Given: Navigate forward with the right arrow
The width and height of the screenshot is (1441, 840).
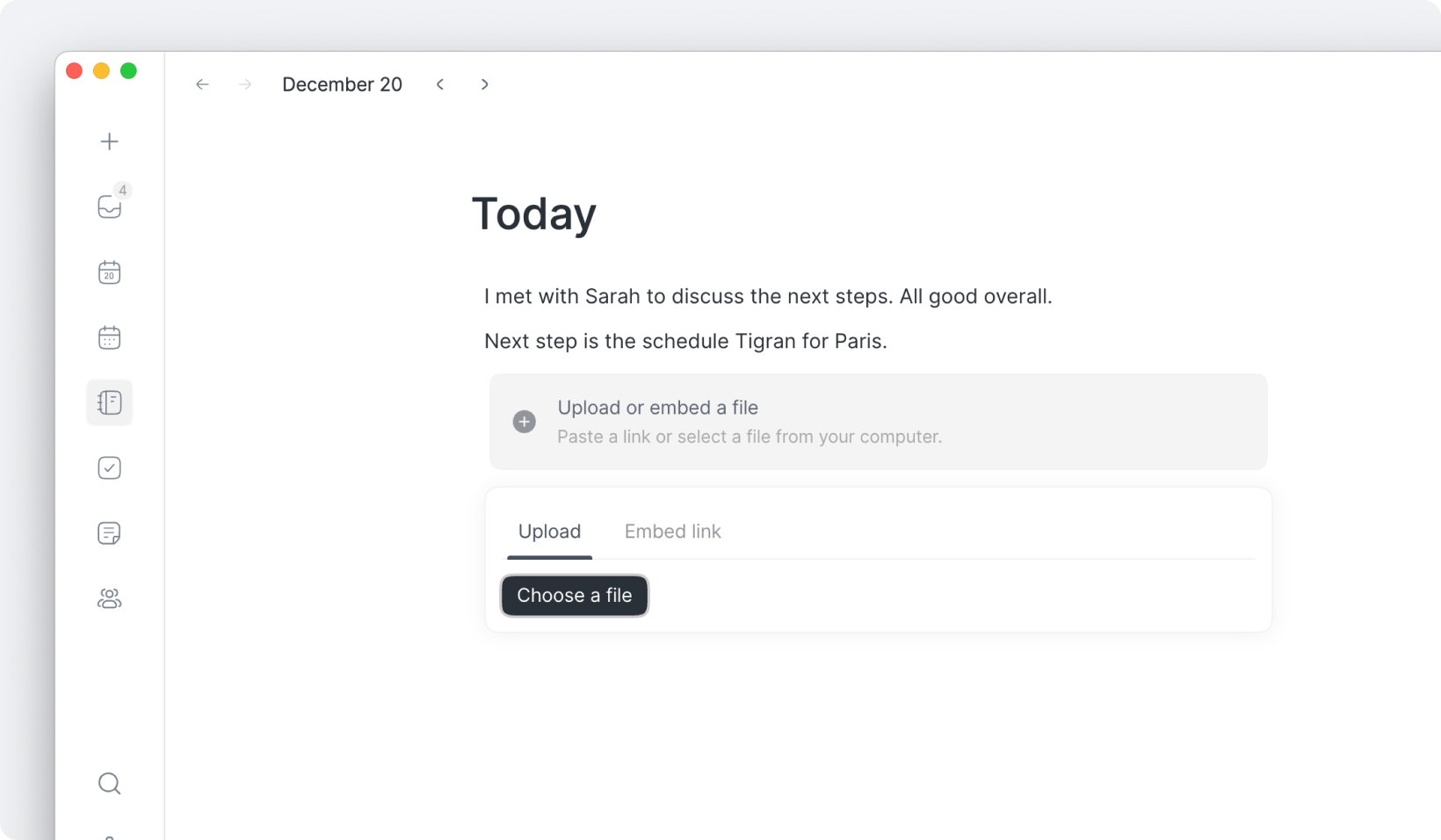Looking at the screenshot, I should click(x=245, y=84).
